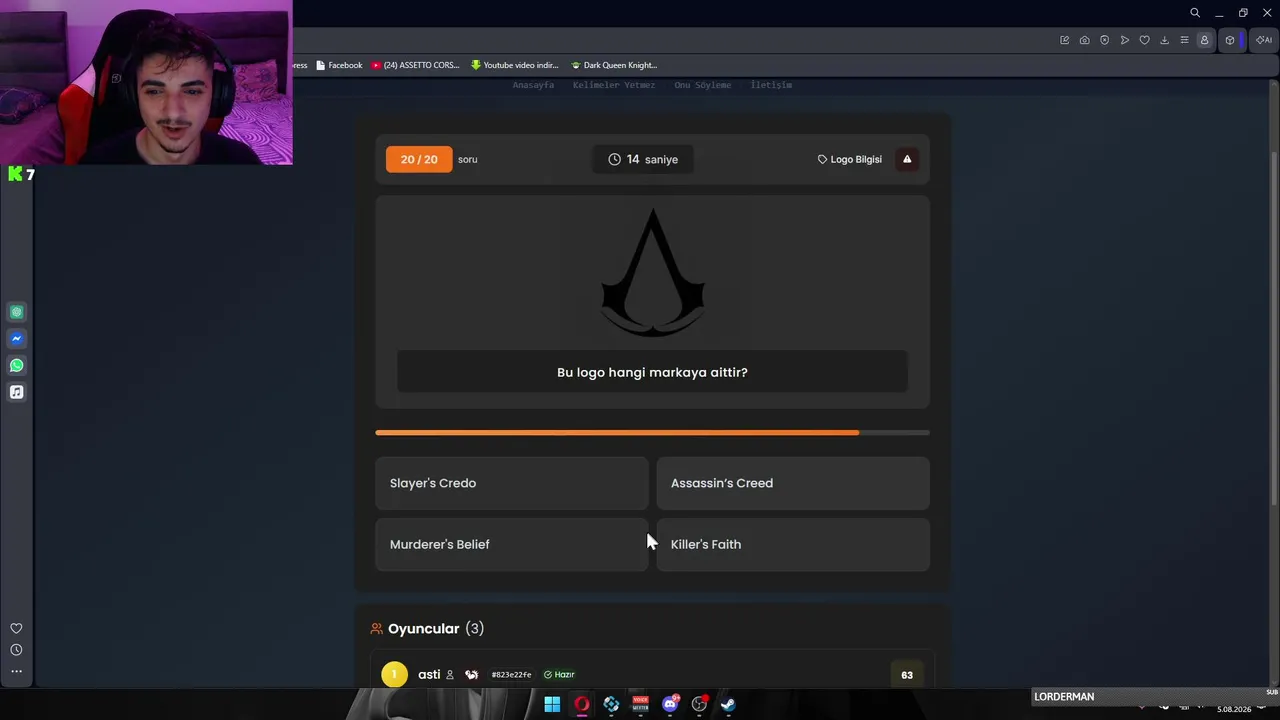This screenshot has height=720, width=1280.
Task: Open Messenger from the browser sidebar
Action: click(16, 339)
